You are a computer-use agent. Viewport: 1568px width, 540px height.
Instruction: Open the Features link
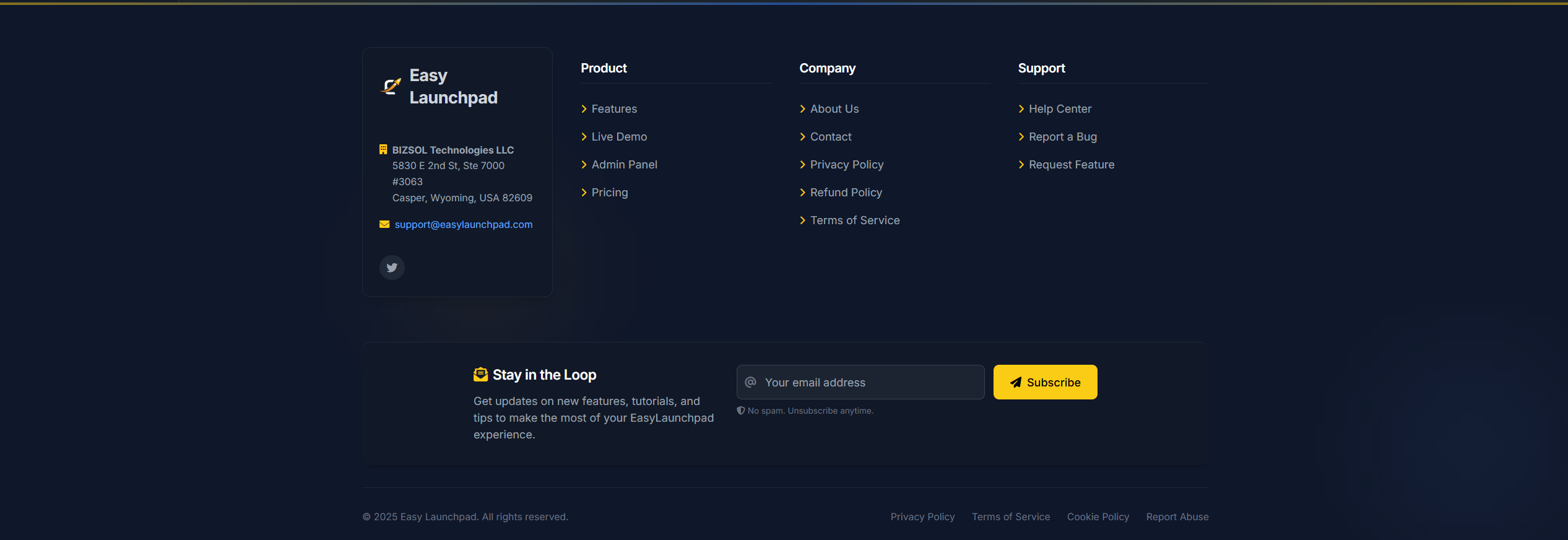pos(614,109)
